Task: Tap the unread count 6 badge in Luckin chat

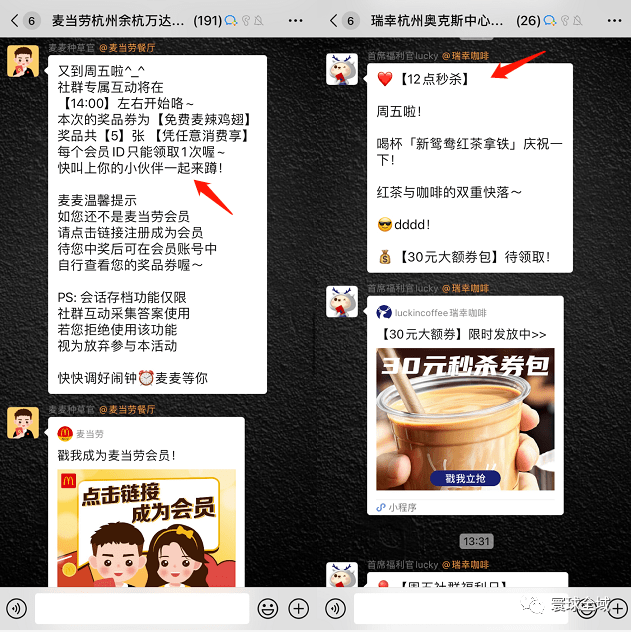Action: pyautogui.click(x=351, y=21)
